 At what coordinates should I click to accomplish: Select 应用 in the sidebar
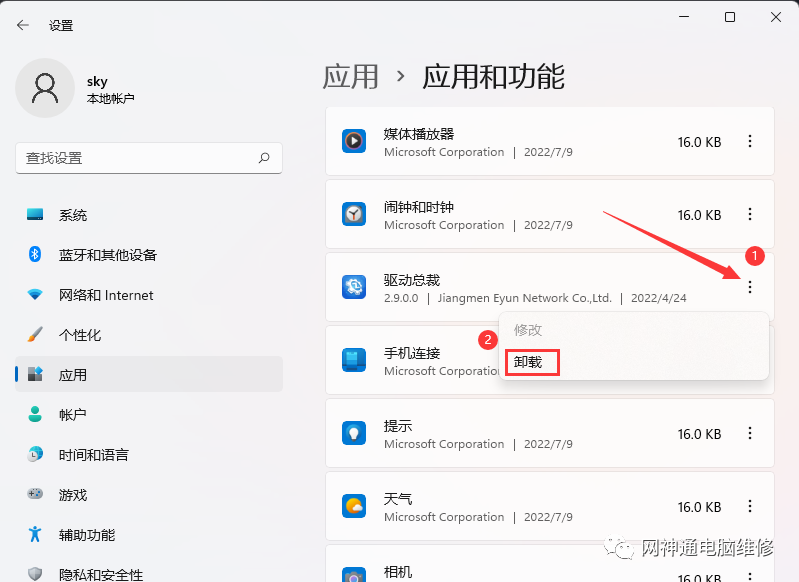(149, 374)
